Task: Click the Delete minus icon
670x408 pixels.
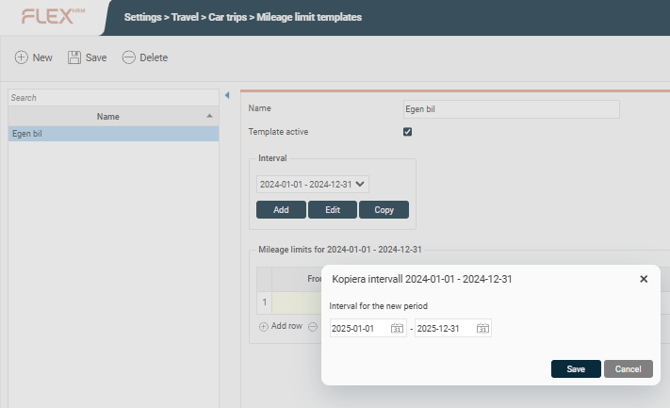Action: (129, 58)
